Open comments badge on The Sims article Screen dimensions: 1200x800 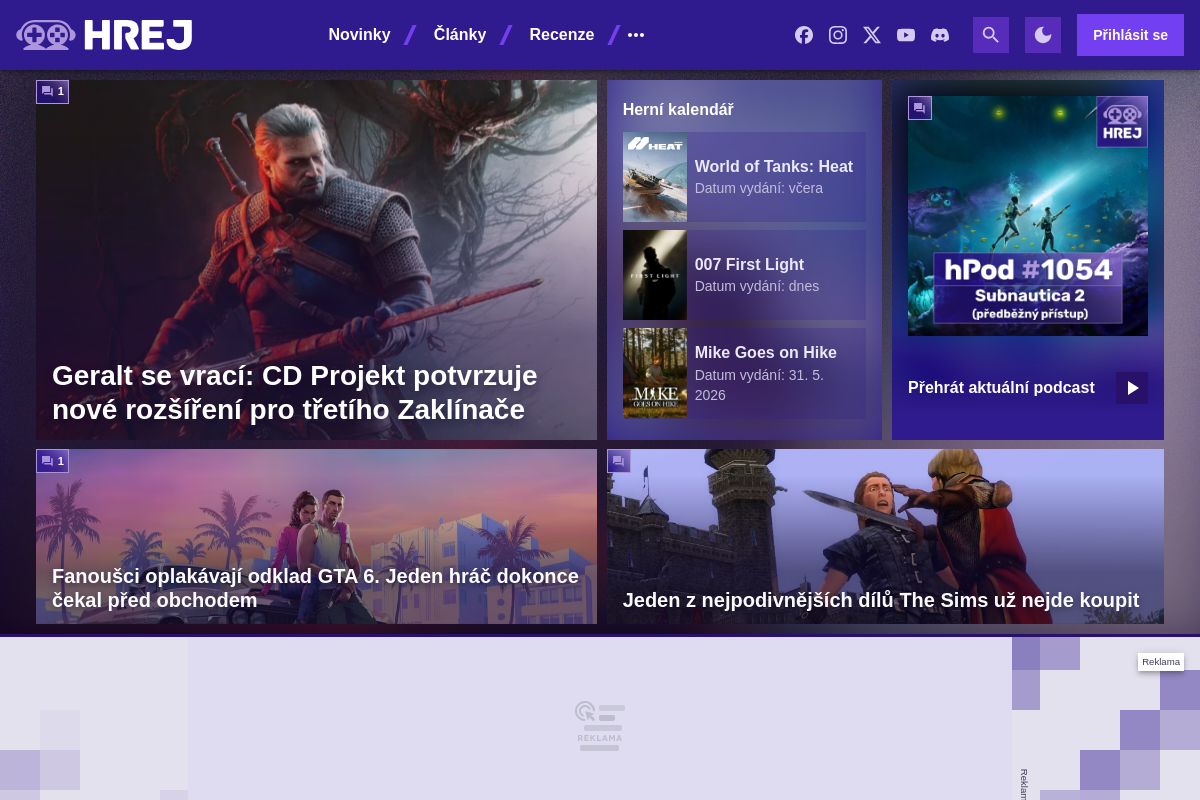pyautogui.click(x=619, y=461)
